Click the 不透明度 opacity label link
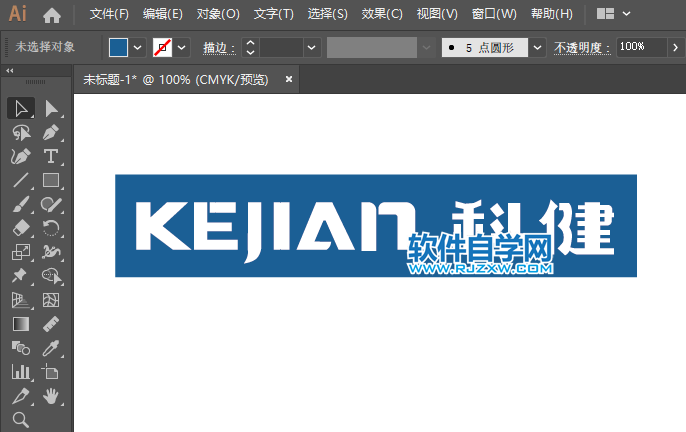The height and width of the screenshot is (432, 686). (581, 47)
